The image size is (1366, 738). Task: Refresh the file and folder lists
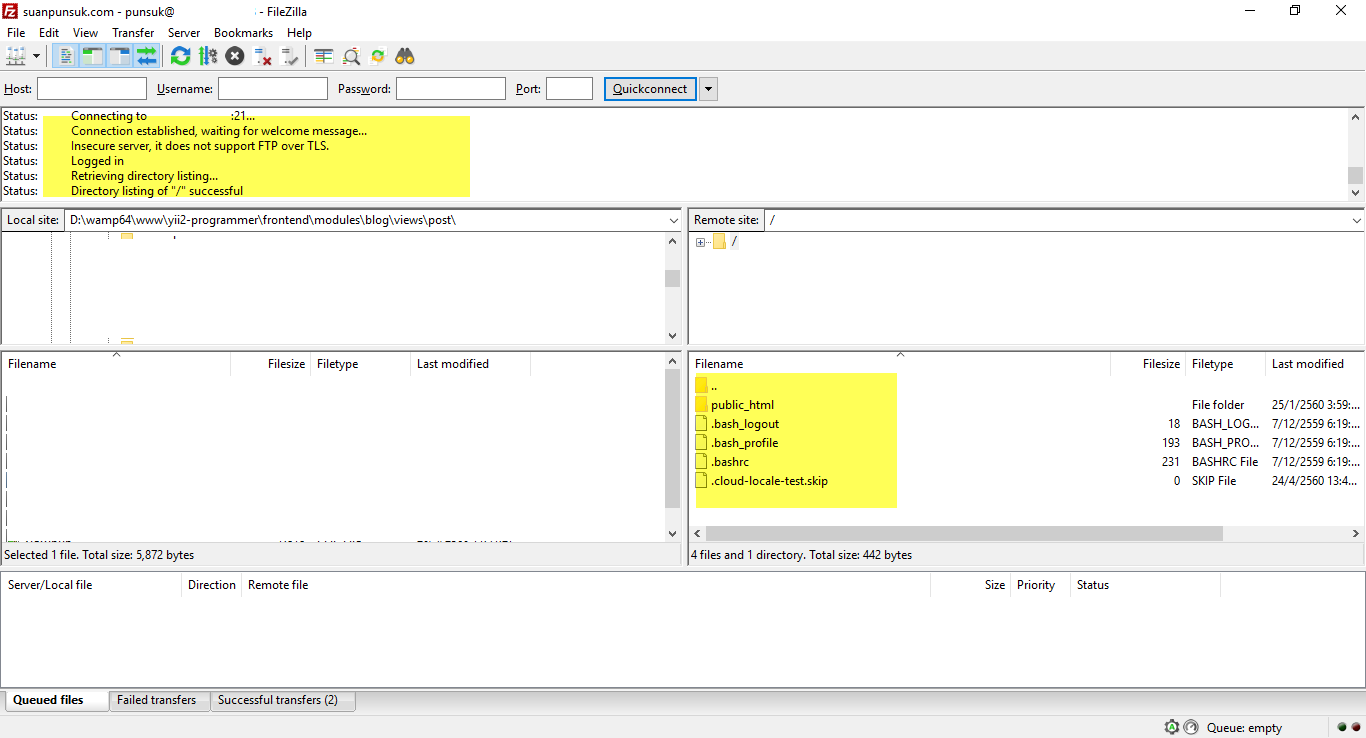[x=180, y=56]
